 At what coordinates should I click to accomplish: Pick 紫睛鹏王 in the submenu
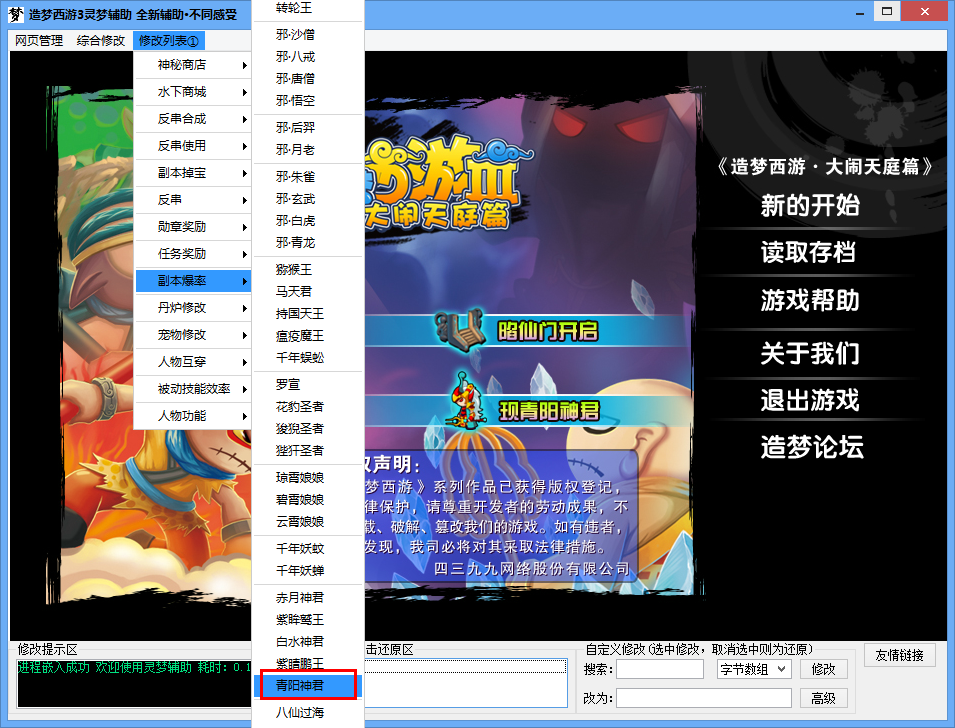coord(308,663)
